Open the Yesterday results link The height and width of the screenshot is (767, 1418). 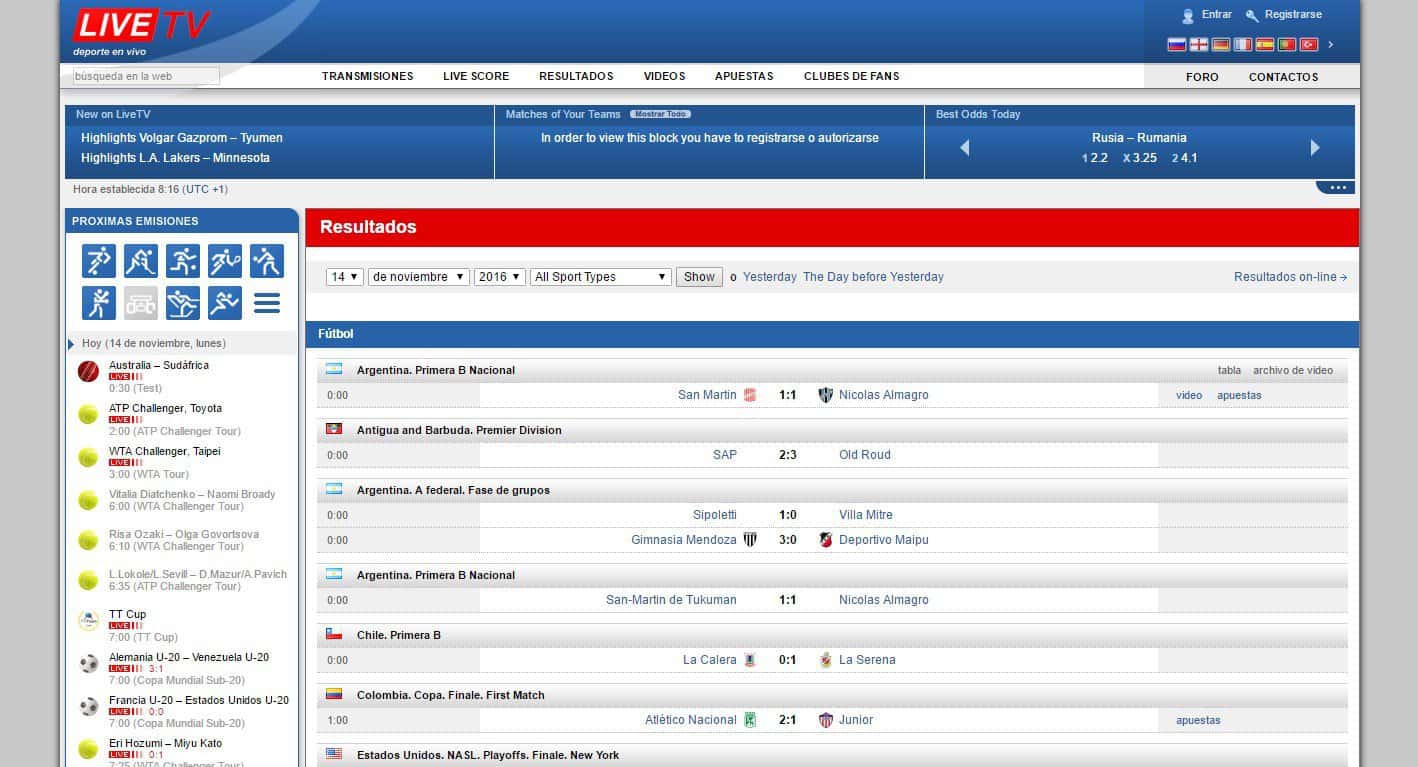click(770, 277)
